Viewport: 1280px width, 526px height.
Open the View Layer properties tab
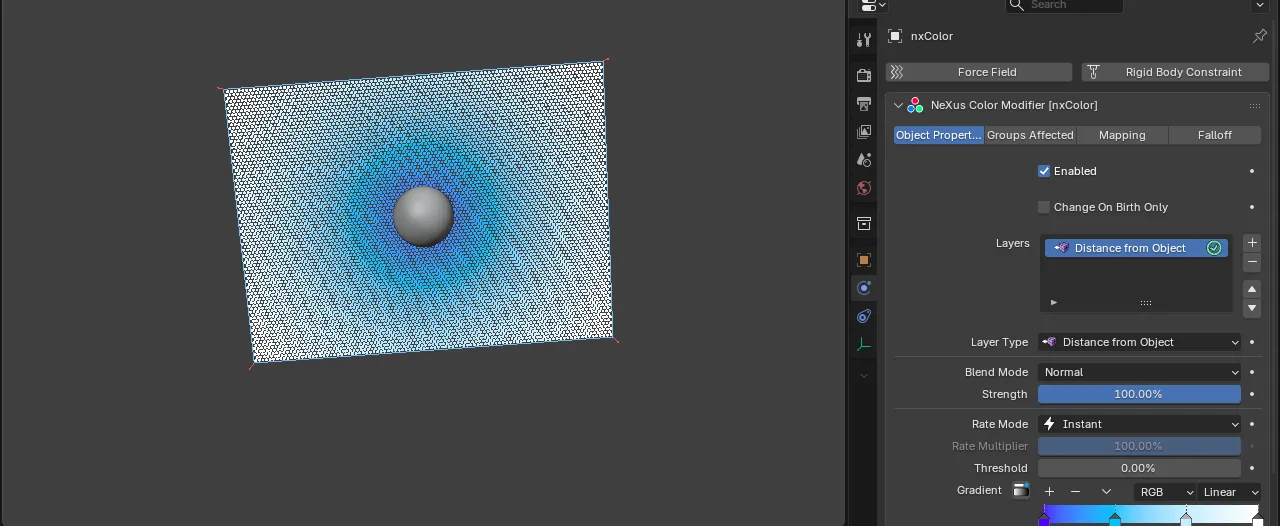tap(864, 132)
